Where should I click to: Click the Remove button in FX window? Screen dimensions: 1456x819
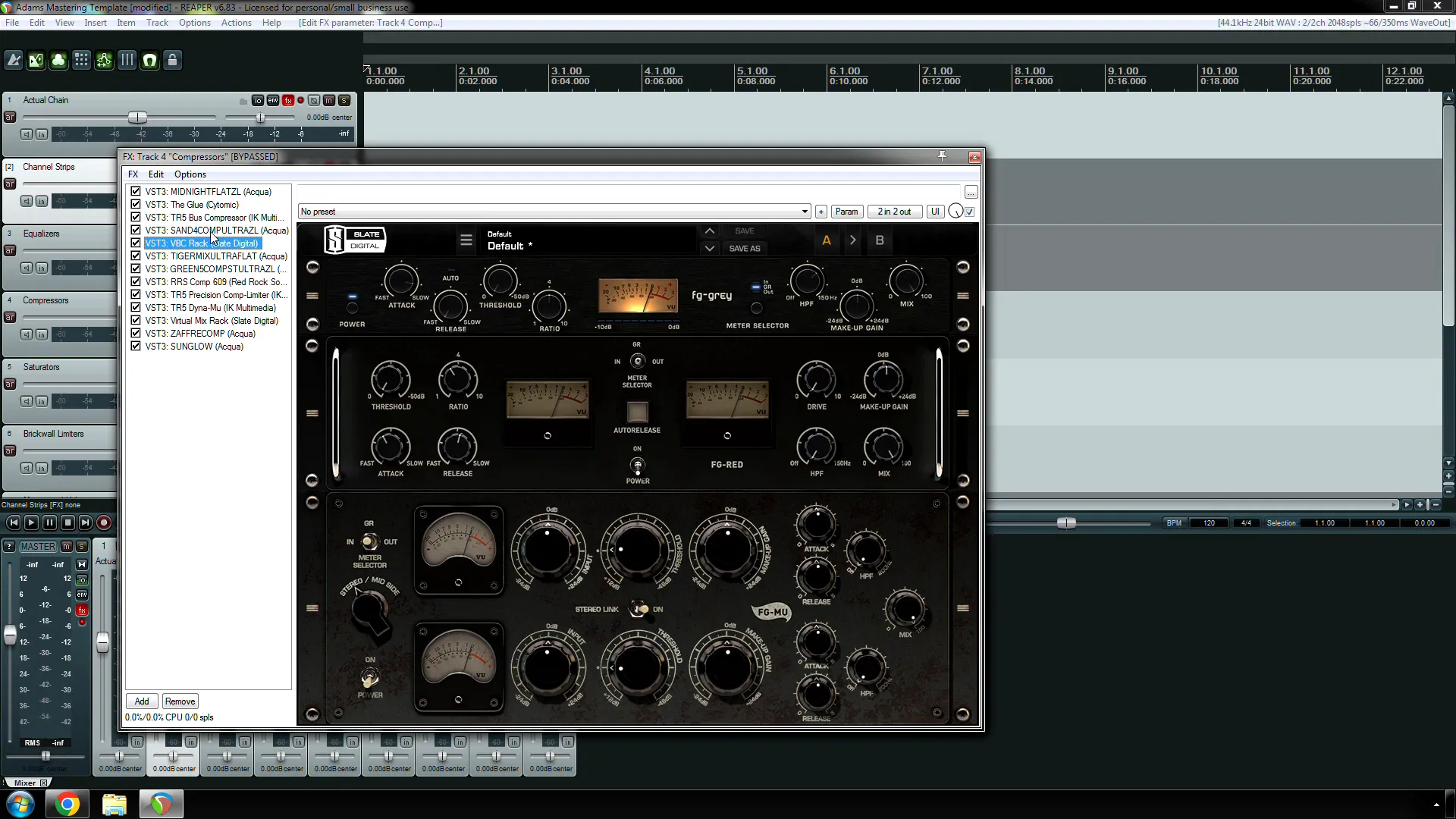[x=180, y=701]
